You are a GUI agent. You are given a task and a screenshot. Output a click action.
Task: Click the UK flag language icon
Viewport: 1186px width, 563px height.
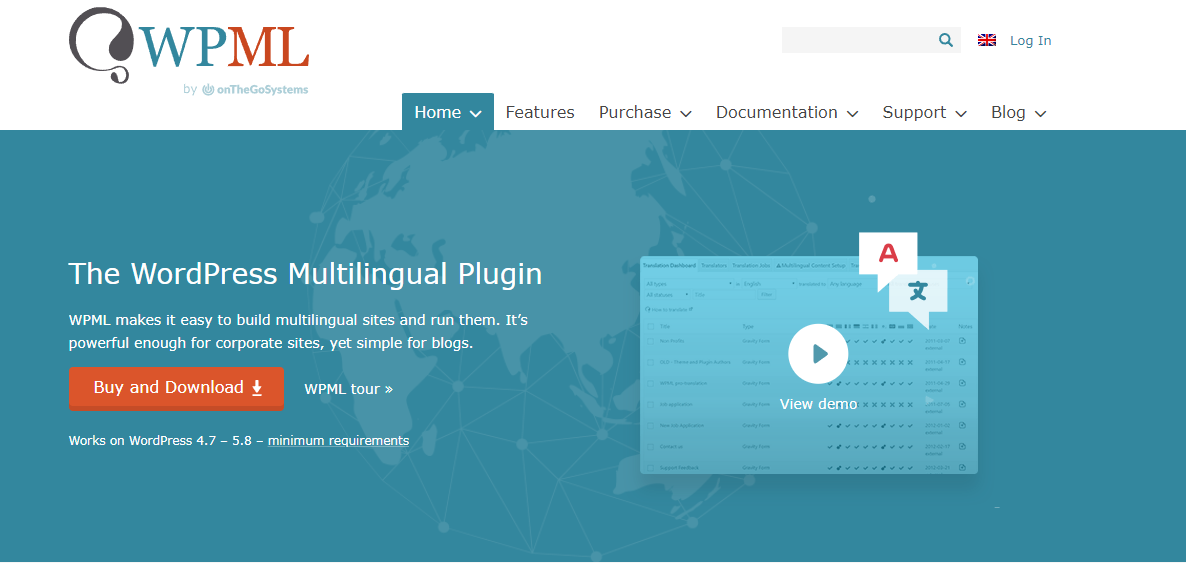click(986, 41)
